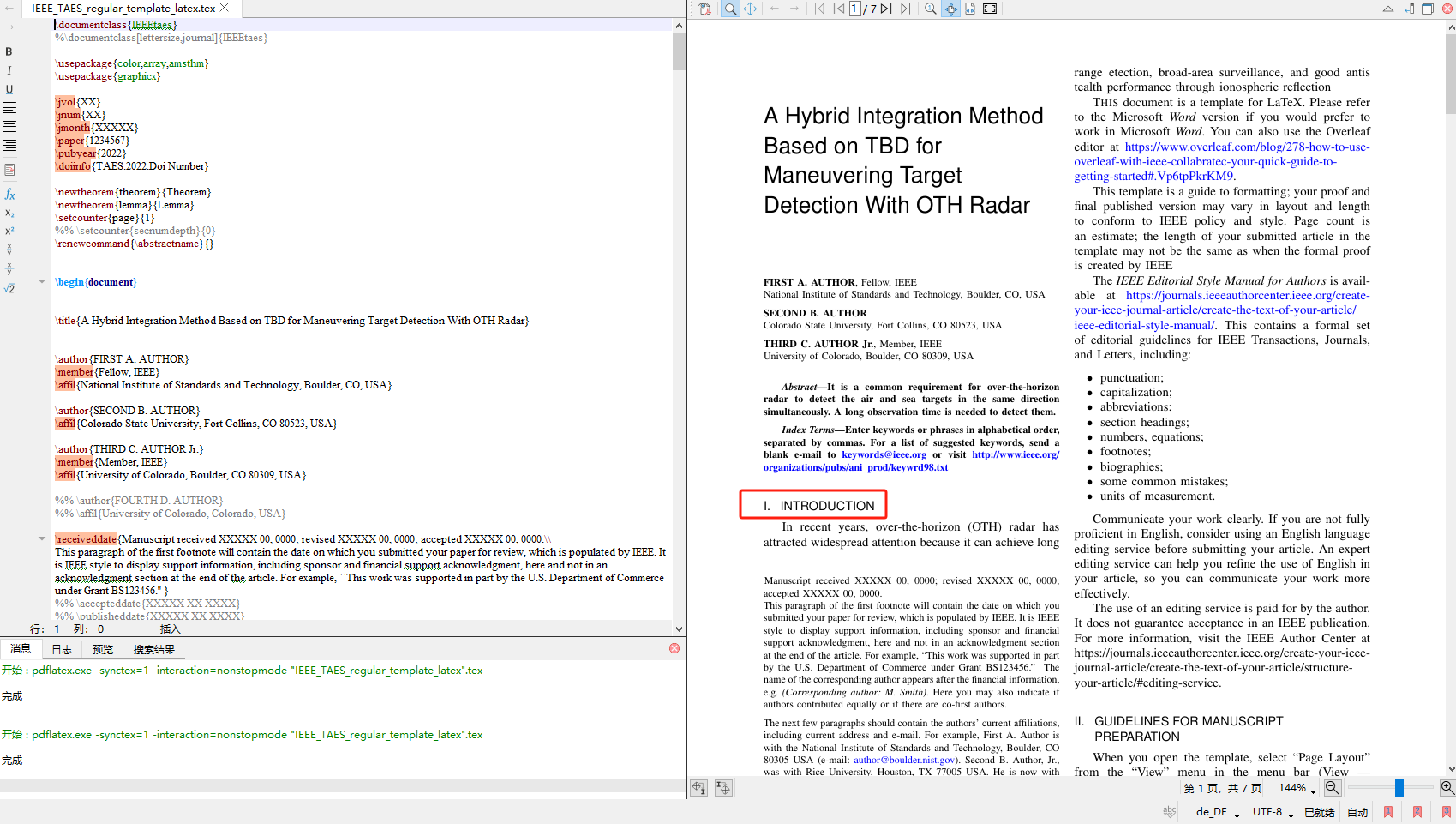
Task: Go to first page in PDF viewer
Action: pos(820,9)
